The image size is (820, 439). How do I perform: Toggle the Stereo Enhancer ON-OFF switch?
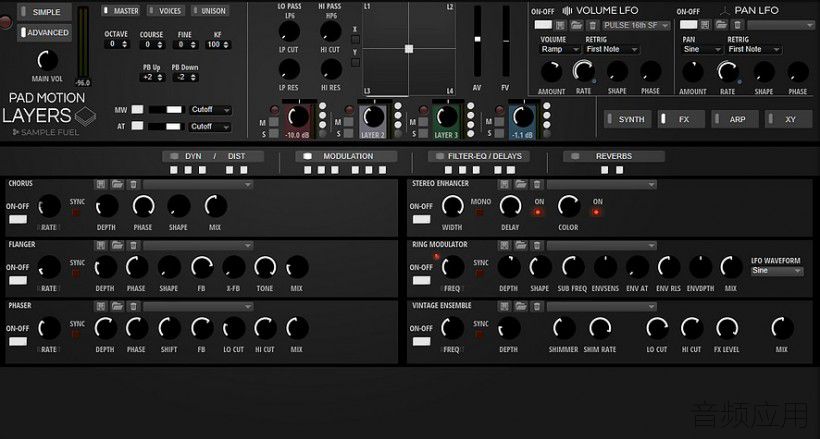[x=422, y=219]
